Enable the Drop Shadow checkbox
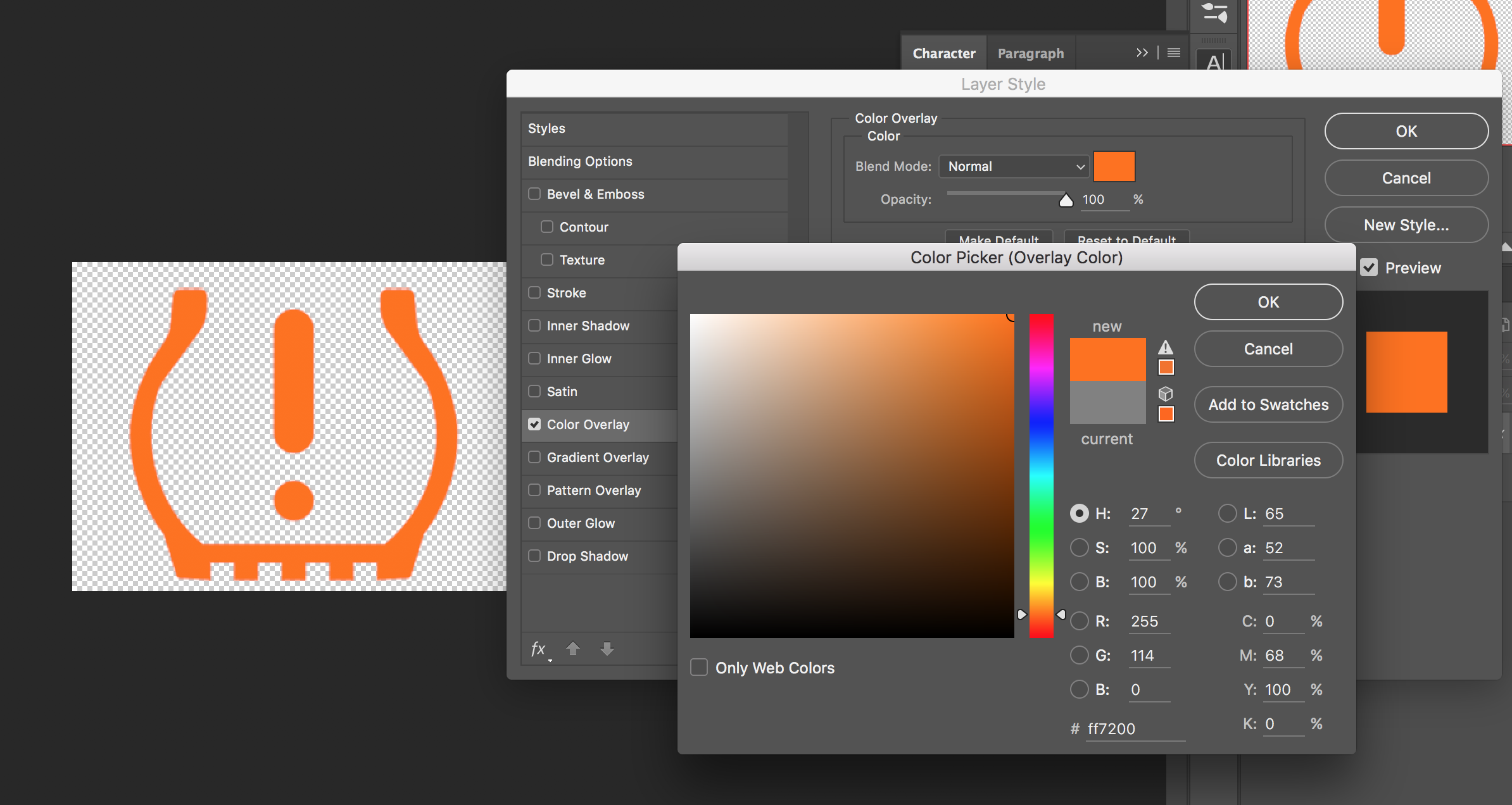The image size is (1512, 805). [x=534, y=556]
